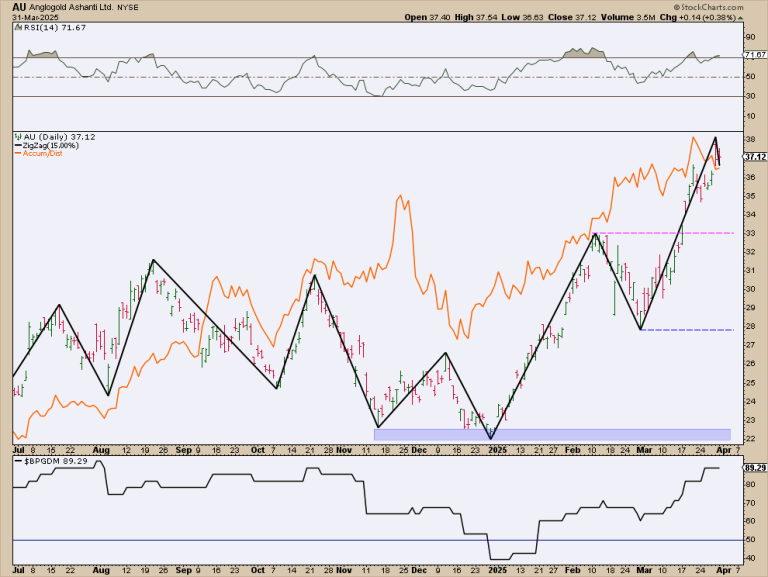
Task: Click the ZigZag(15.00%) legend label
Action: tap(51, 145)
